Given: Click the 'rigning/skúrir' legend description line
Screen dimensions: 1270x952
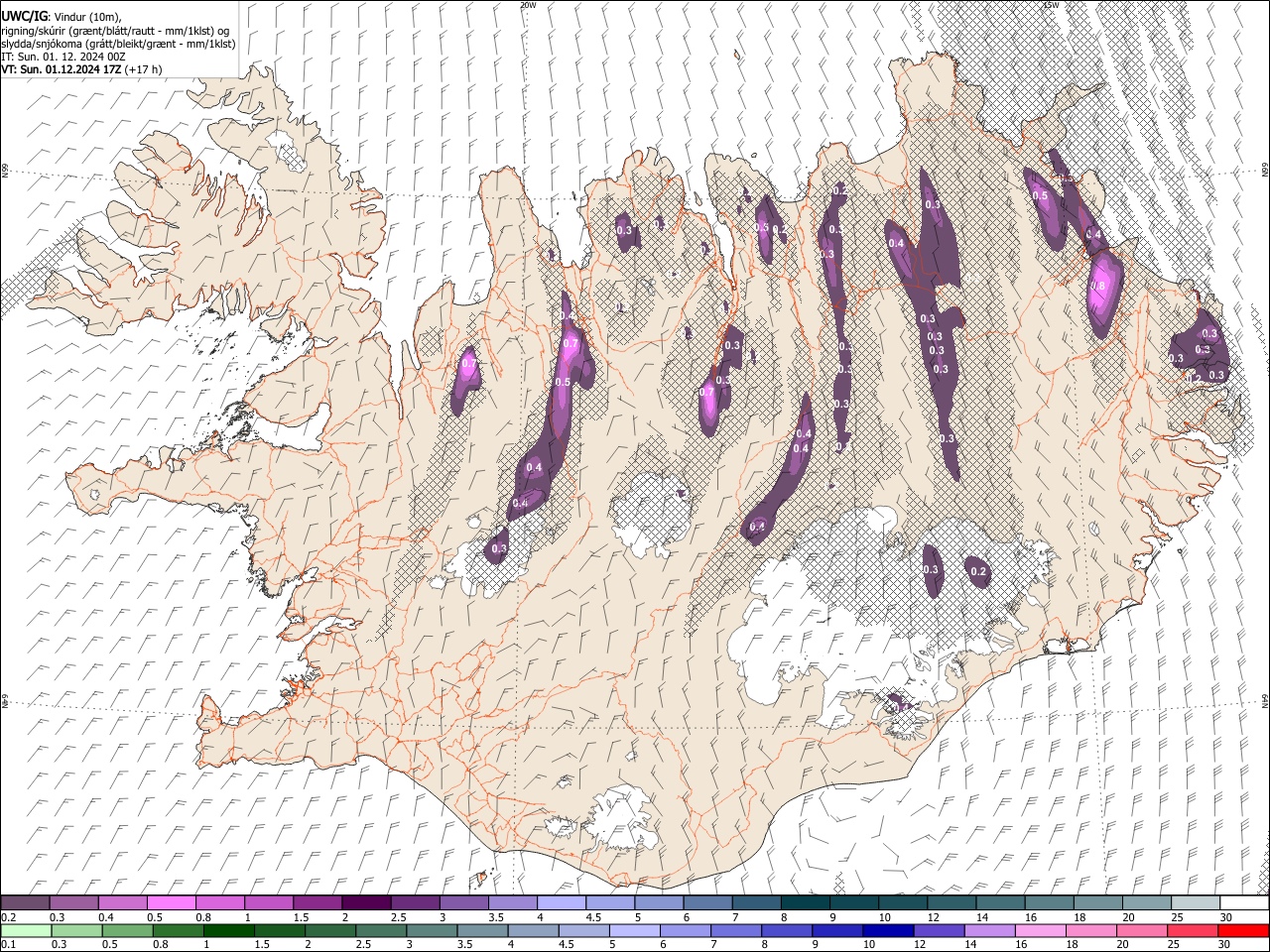Looking at the screenshot, I should coord(115,31).
